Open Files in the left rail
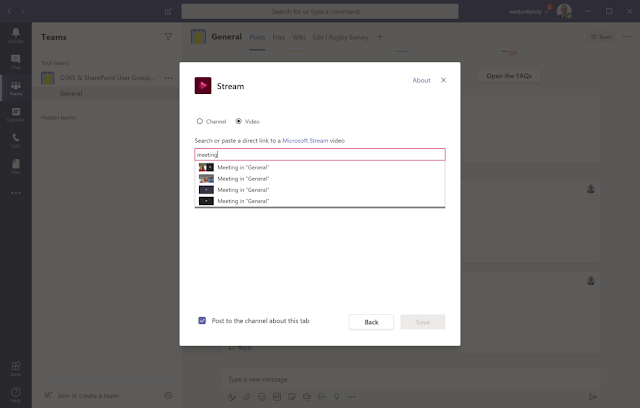 [x=16, y=166]
